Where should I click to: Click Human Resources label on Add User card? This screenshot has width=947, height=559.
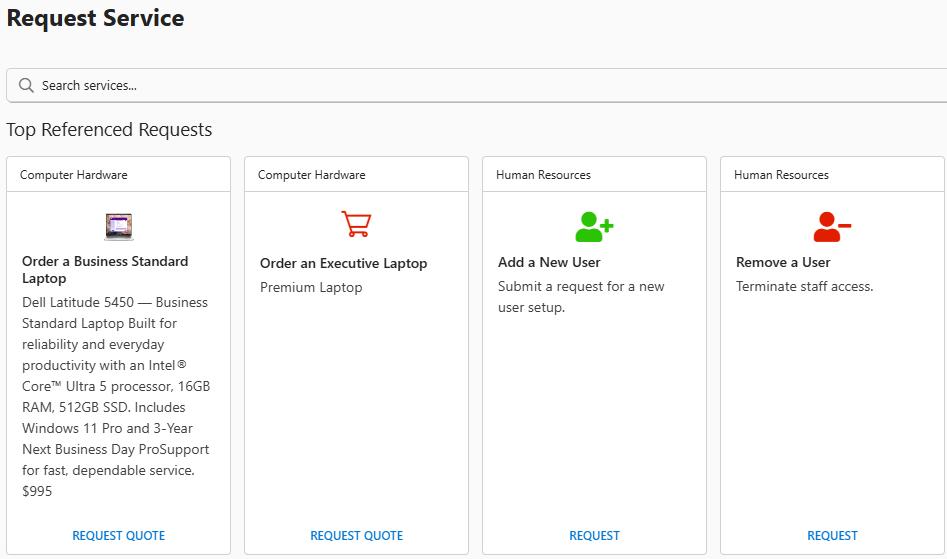(x=543, y=175)
